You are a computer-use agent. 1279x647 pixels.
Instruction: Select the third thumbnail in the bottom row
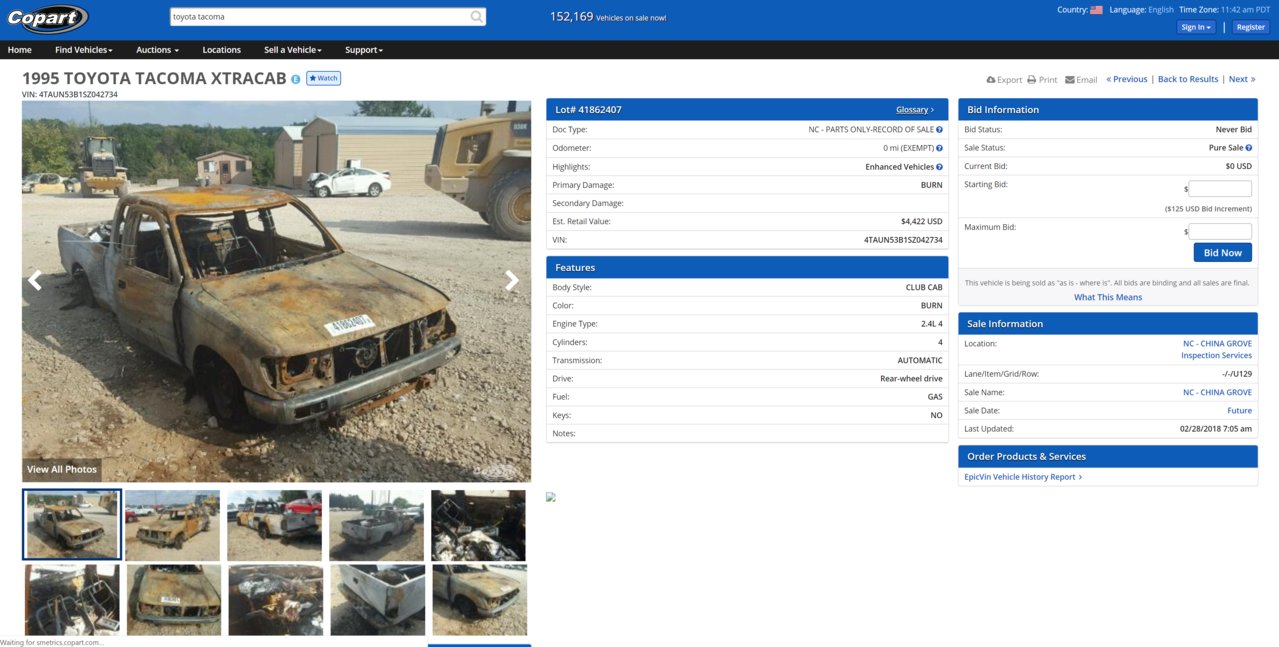276,600
